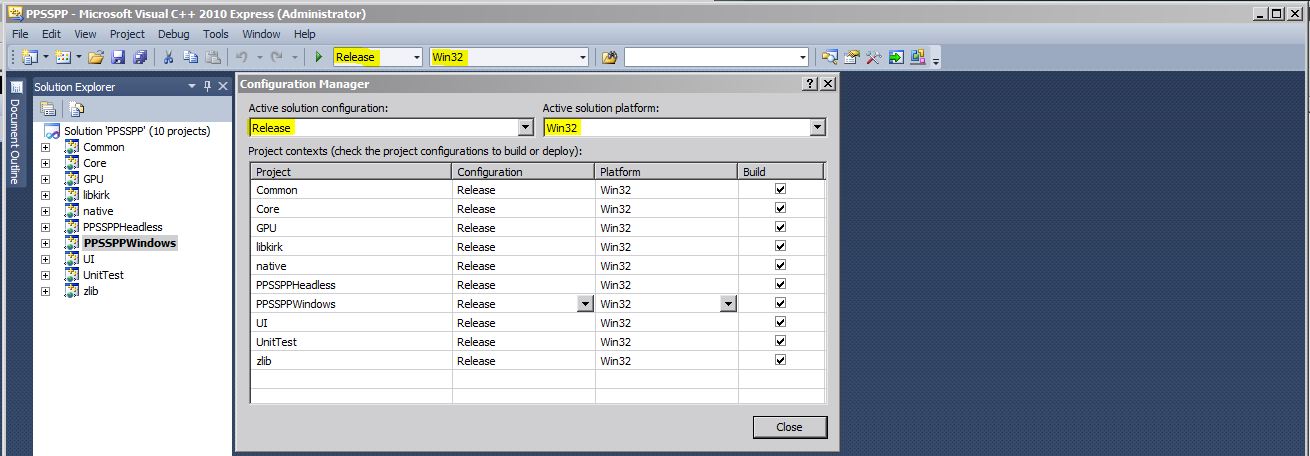Start debugging with the green play arrow

click(x=319, y=58)
